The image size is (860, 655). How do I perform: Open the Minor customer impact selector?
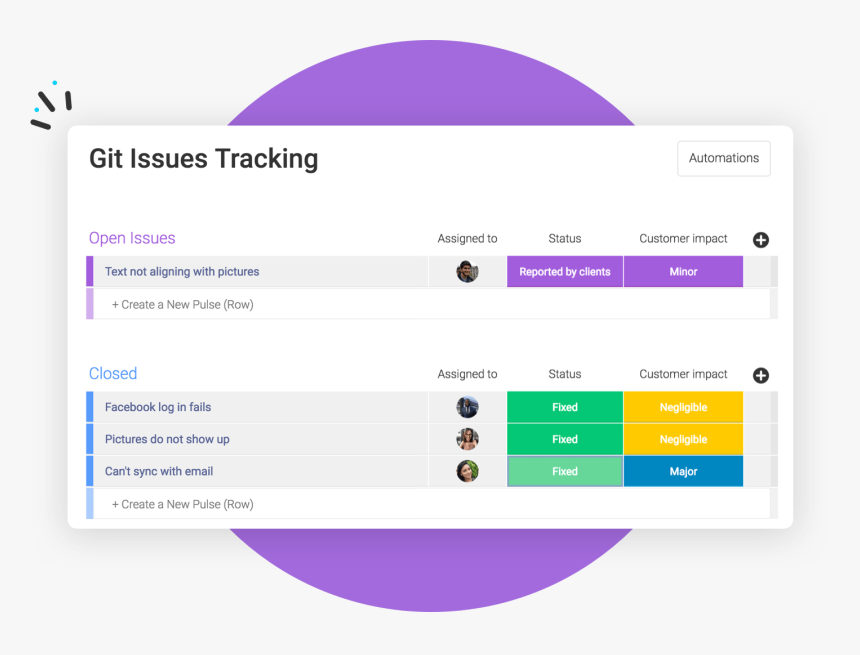[x=683, y=271]
